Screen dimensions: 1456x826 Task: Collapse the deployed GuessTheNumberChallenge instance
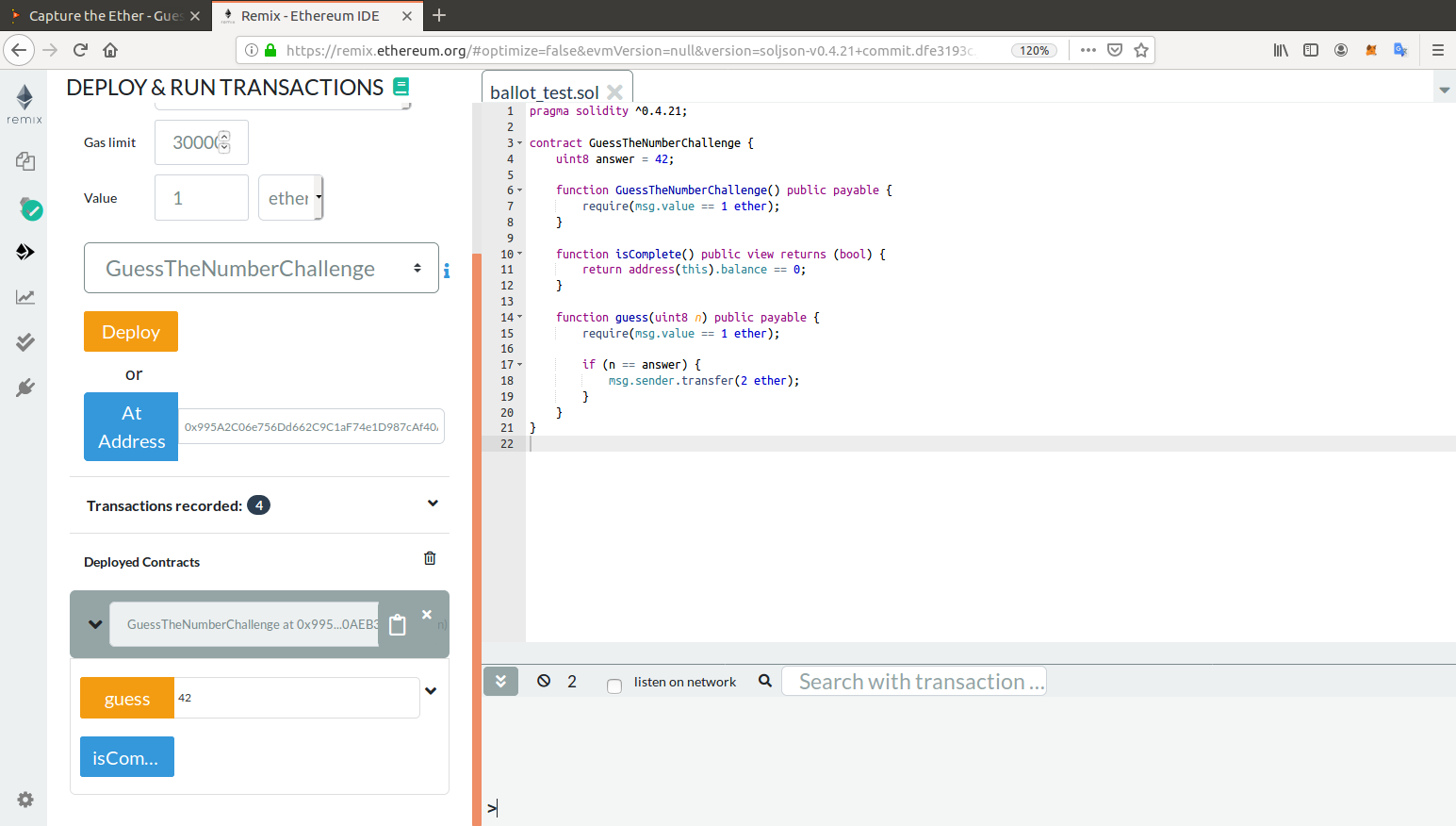pos(95,624)
